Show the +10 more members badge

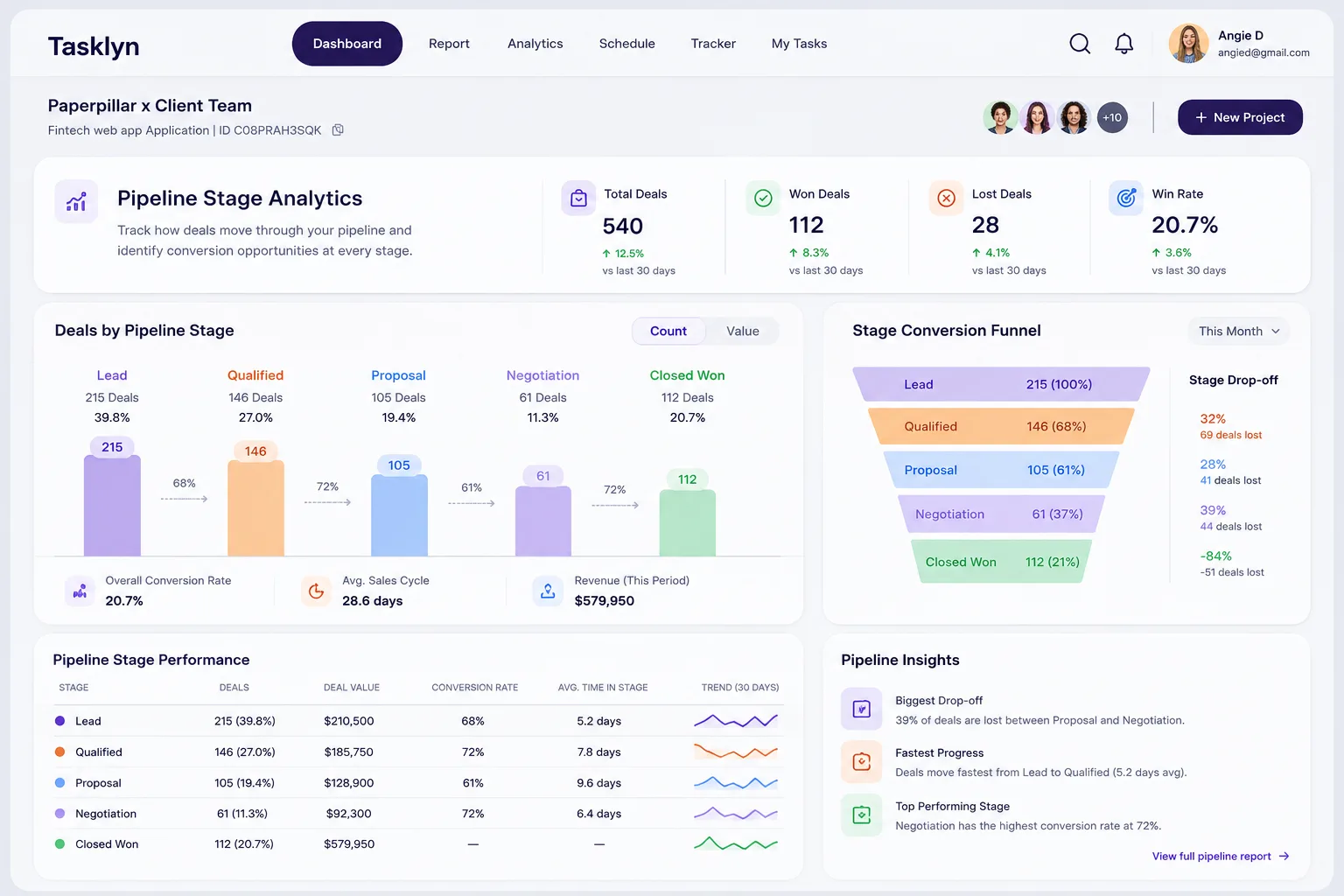tap(1112, 117)
